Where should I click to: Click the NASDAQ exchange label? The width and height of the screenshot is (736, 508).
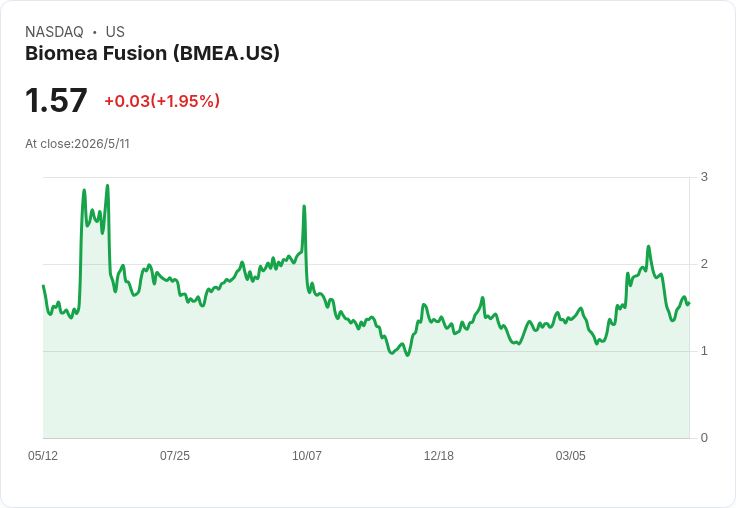tap(54, 32)
